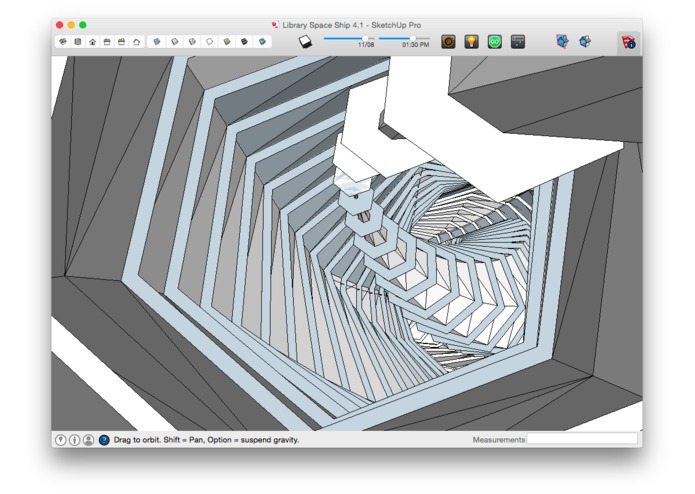This screenshot has width=695, height=494.
Task: Enable X-ray face style
Action: pyautogui.click(x=156, y=42)
